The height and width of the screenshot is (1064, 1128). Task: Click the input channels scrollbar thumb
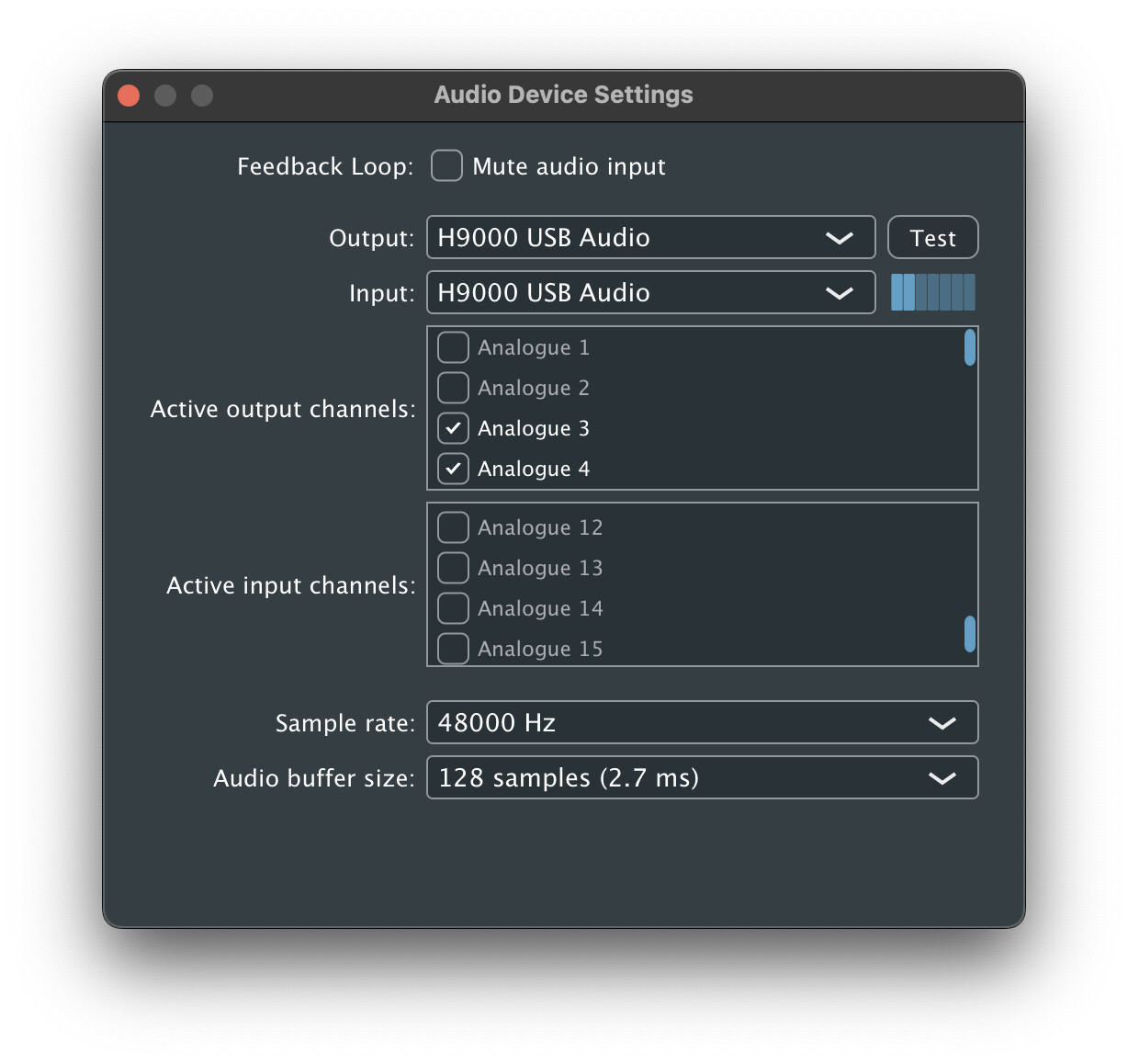coord(969,635)
